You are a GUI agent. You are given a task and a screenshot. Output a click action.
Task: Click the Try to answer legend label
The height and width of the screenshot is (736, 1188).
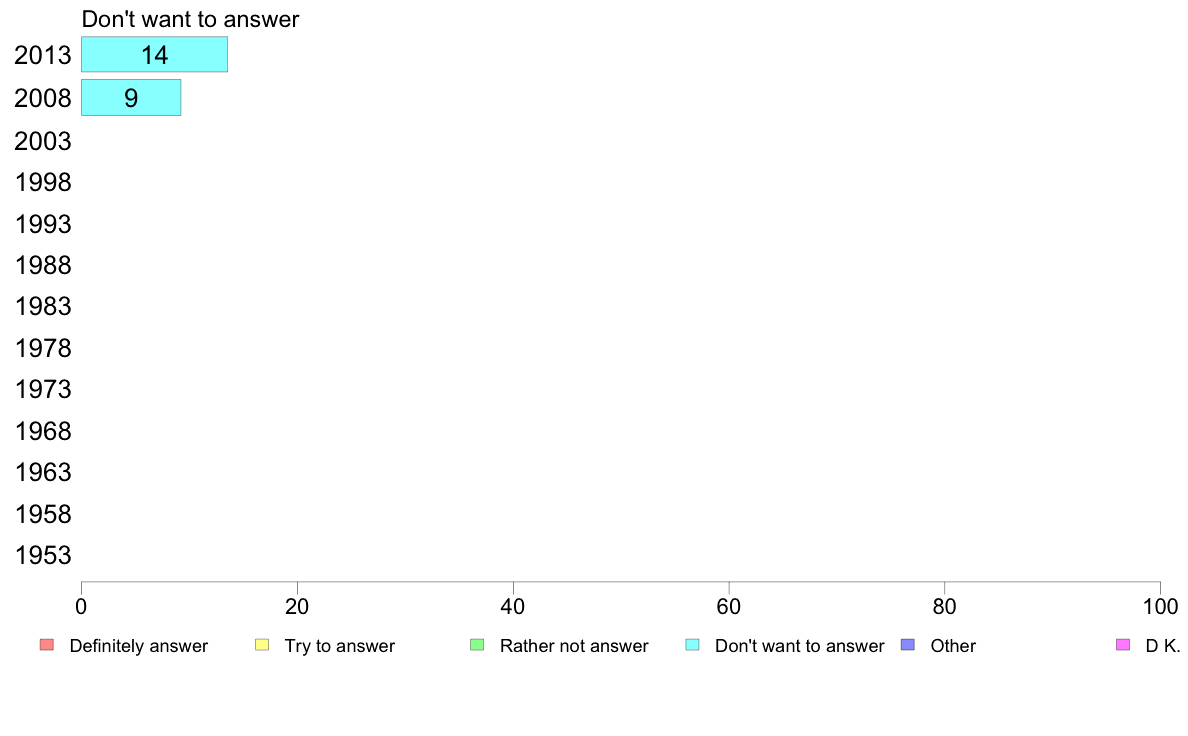(x=339, y=646)
